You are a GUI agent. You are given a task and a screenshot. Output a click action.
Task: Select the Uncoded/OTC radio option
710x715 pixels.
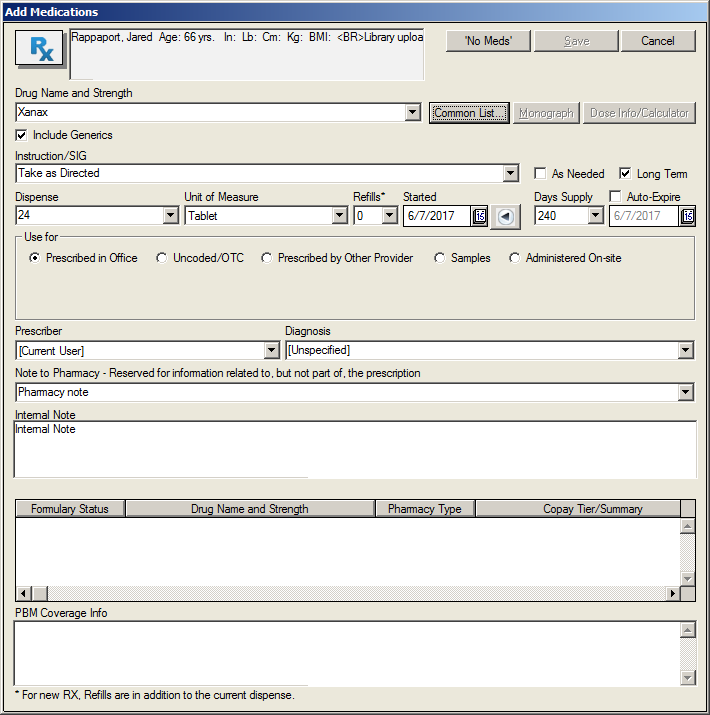click(162, 258)
